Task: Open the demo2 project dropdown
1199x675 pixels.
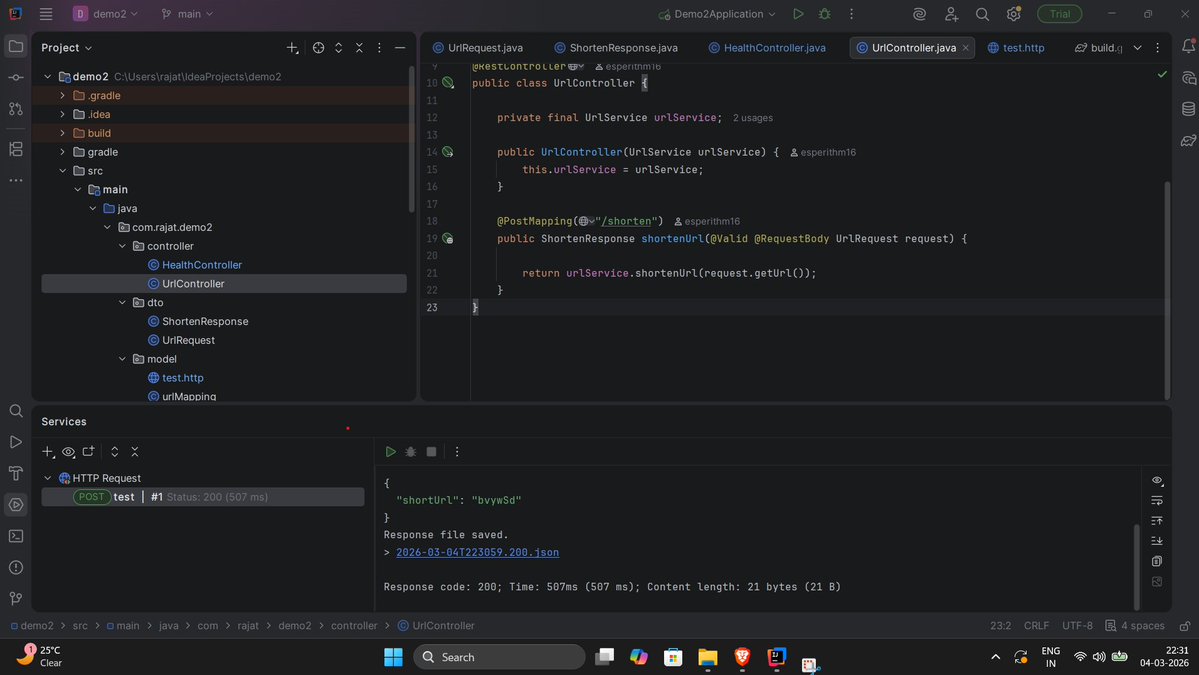Action: (106, 14)
